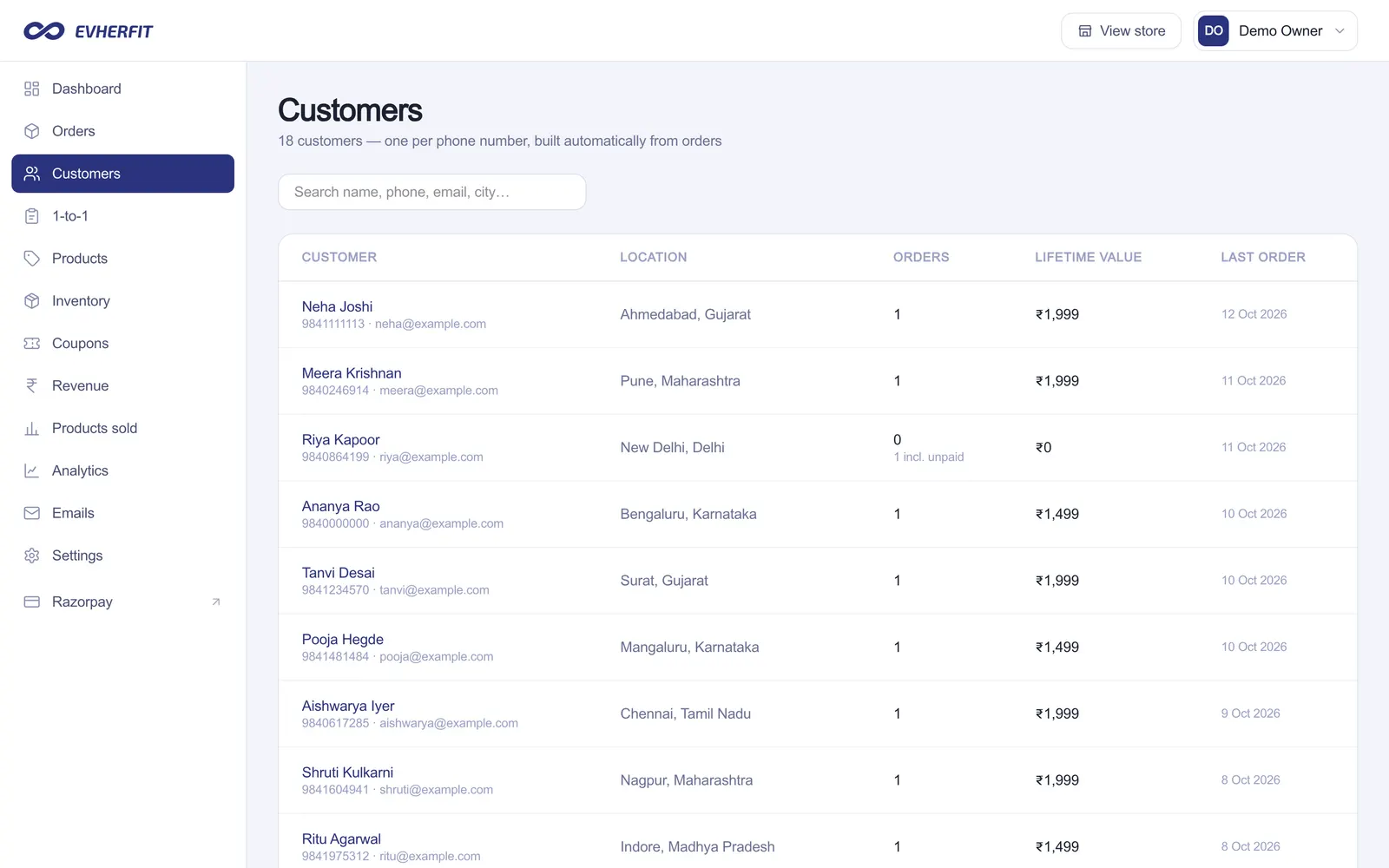The width and height of the screenshot is (1389, 868).
Task: Click Aishwarya Iyer customer name
Action: pos(348,706)
